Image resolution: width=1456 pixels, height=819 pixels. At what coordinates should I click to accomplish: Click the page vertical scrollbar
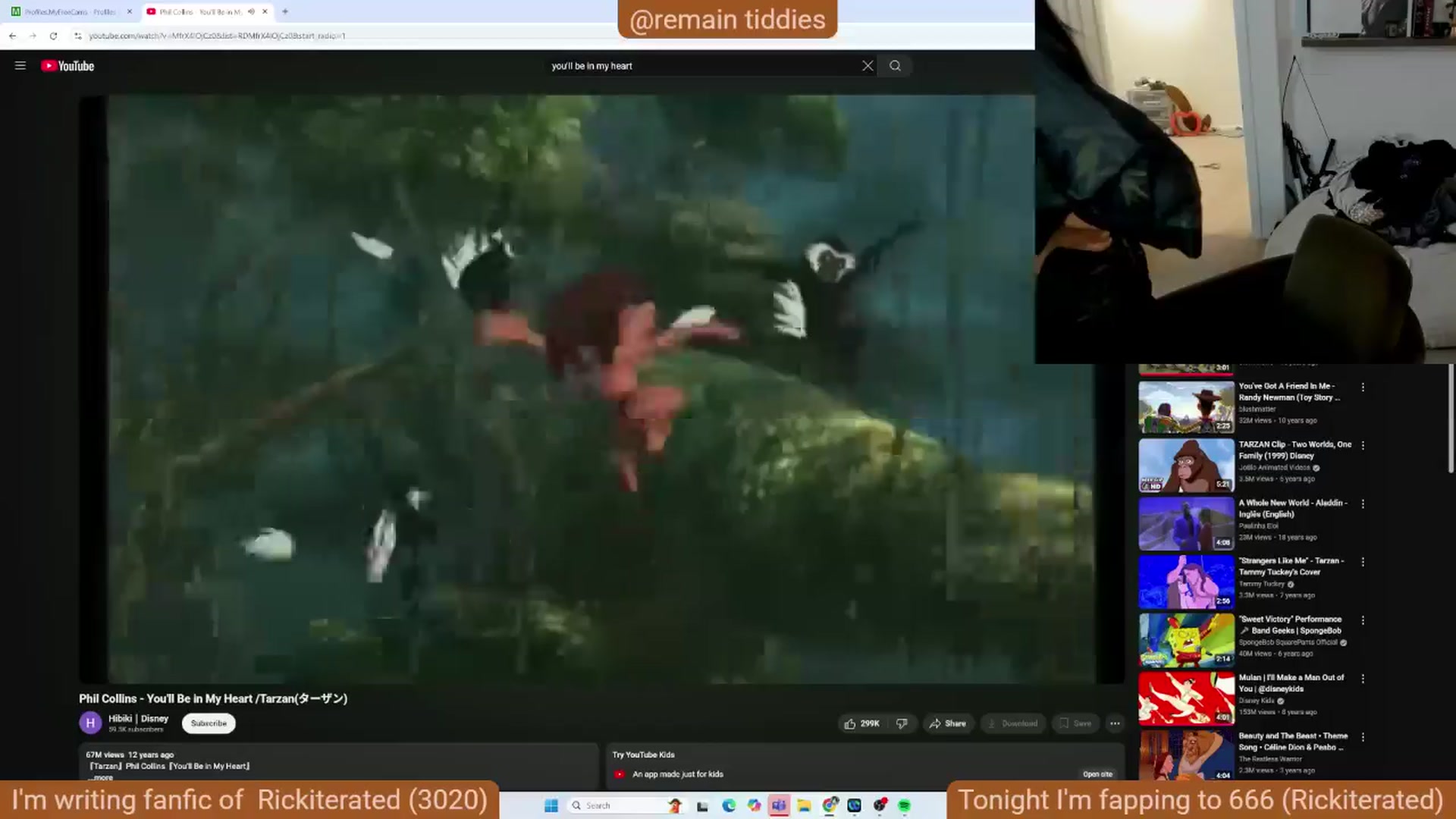(x=1450, y=419)
